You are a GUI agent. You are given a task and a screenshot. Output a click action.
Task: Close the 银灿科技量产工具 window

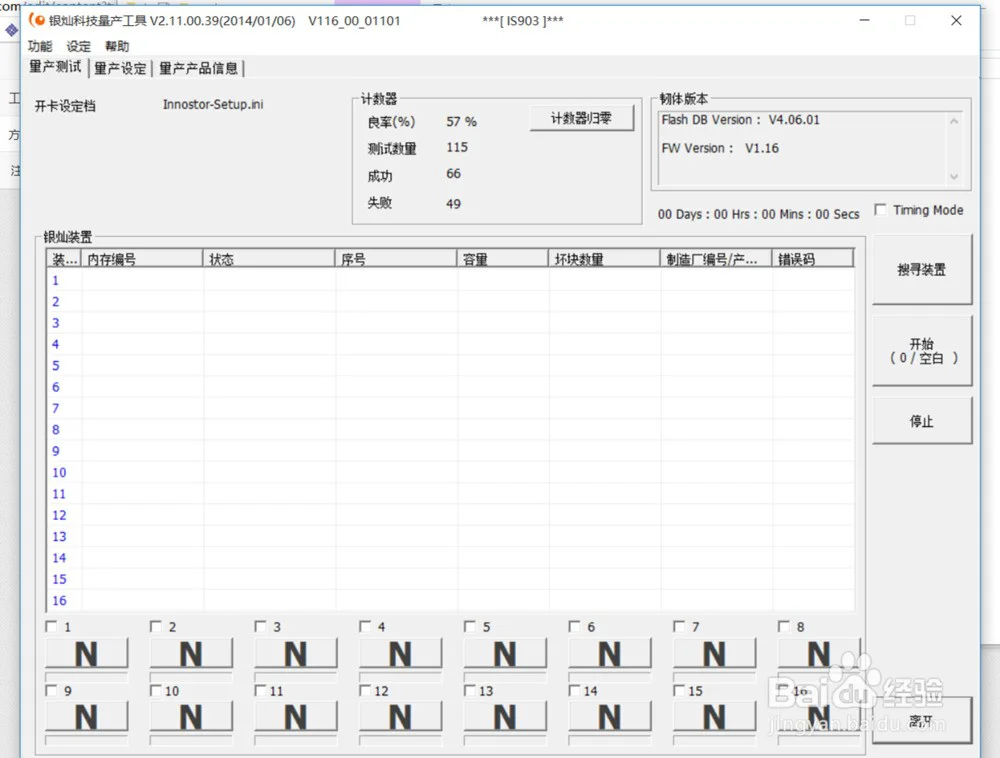956,20
